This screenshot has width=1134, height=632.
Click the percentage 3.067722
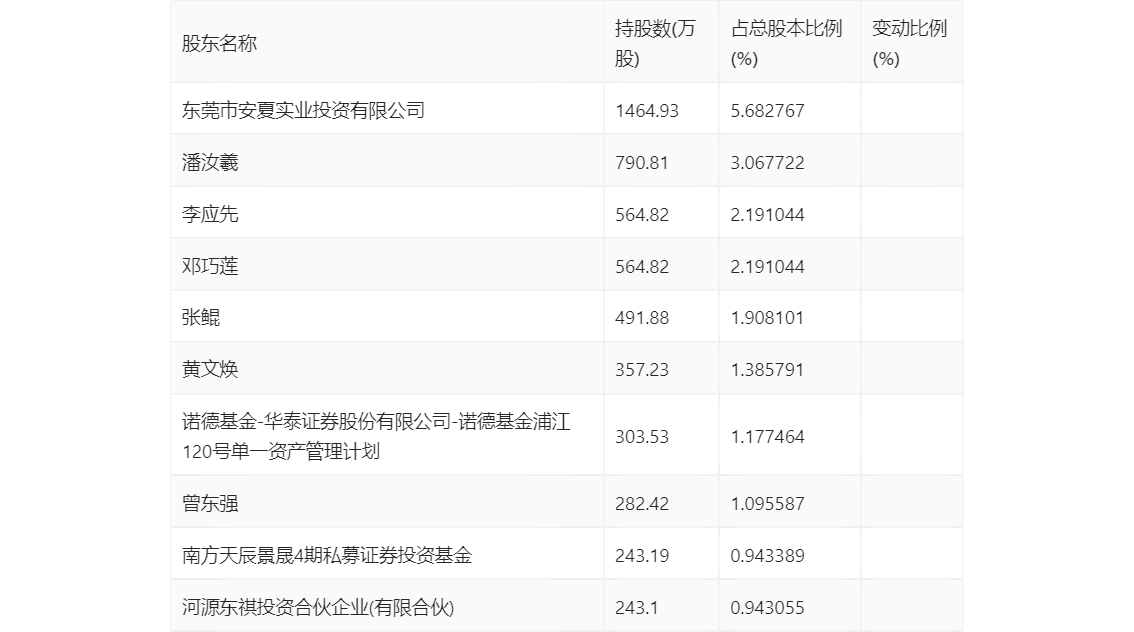pyautogui.click(x=767, y=163)
